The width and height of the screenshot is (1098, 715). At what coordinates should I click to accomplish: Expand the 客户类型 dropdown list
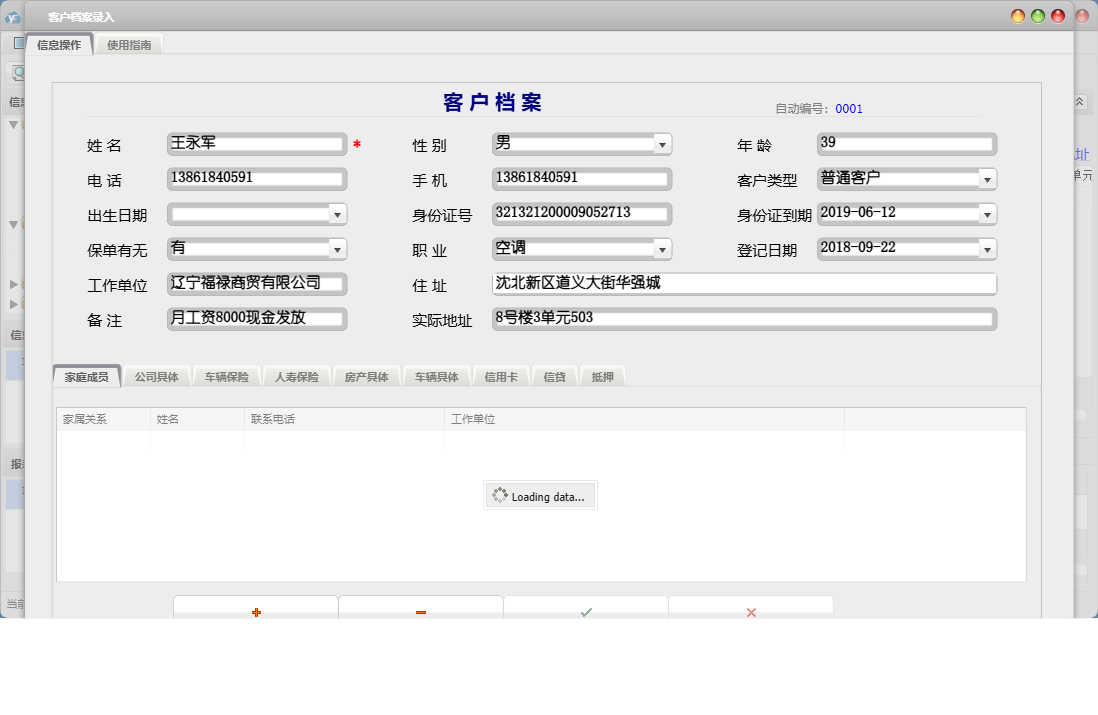(x=987, y=179)
